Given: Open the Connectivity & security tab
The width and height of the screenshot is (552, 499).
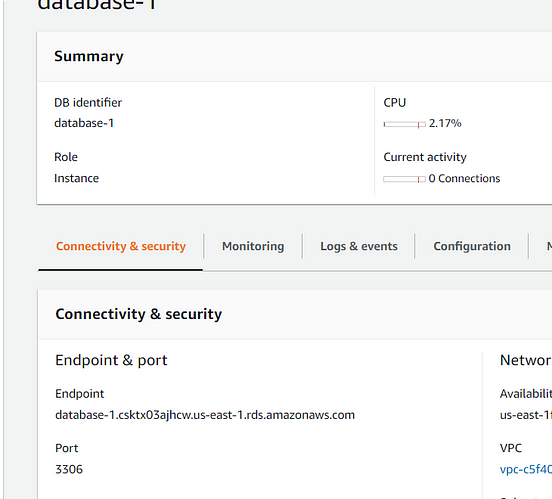Looking at the screenshot, I should [x=120, y=246].
